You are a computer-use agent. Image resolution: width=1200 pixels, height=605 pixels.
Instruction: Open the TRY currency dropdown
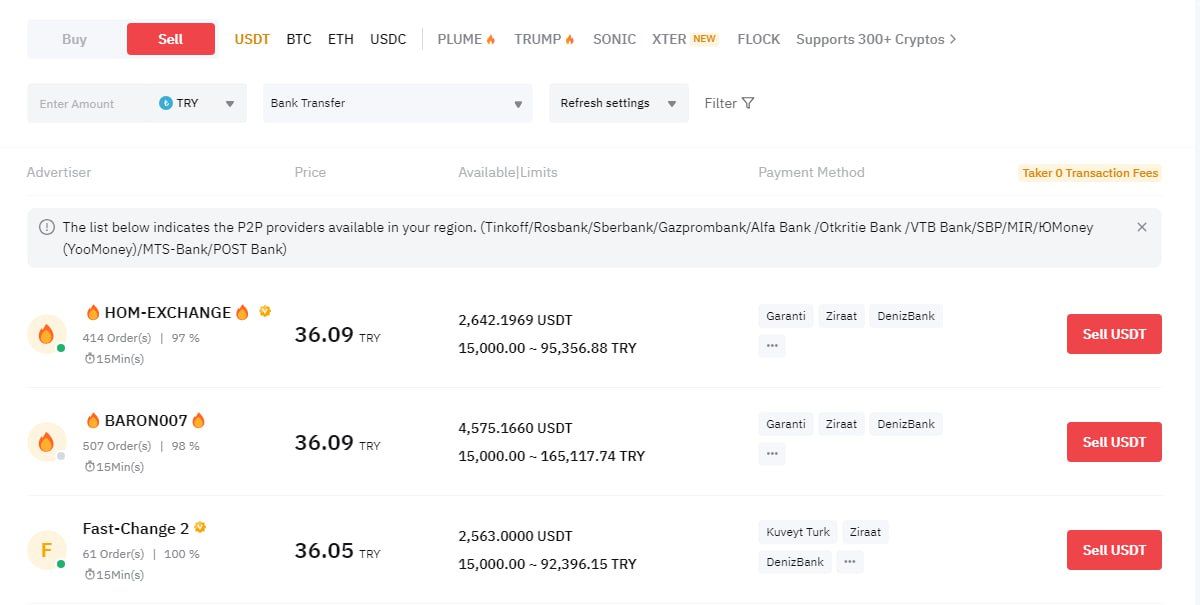[x=199, y=103]
